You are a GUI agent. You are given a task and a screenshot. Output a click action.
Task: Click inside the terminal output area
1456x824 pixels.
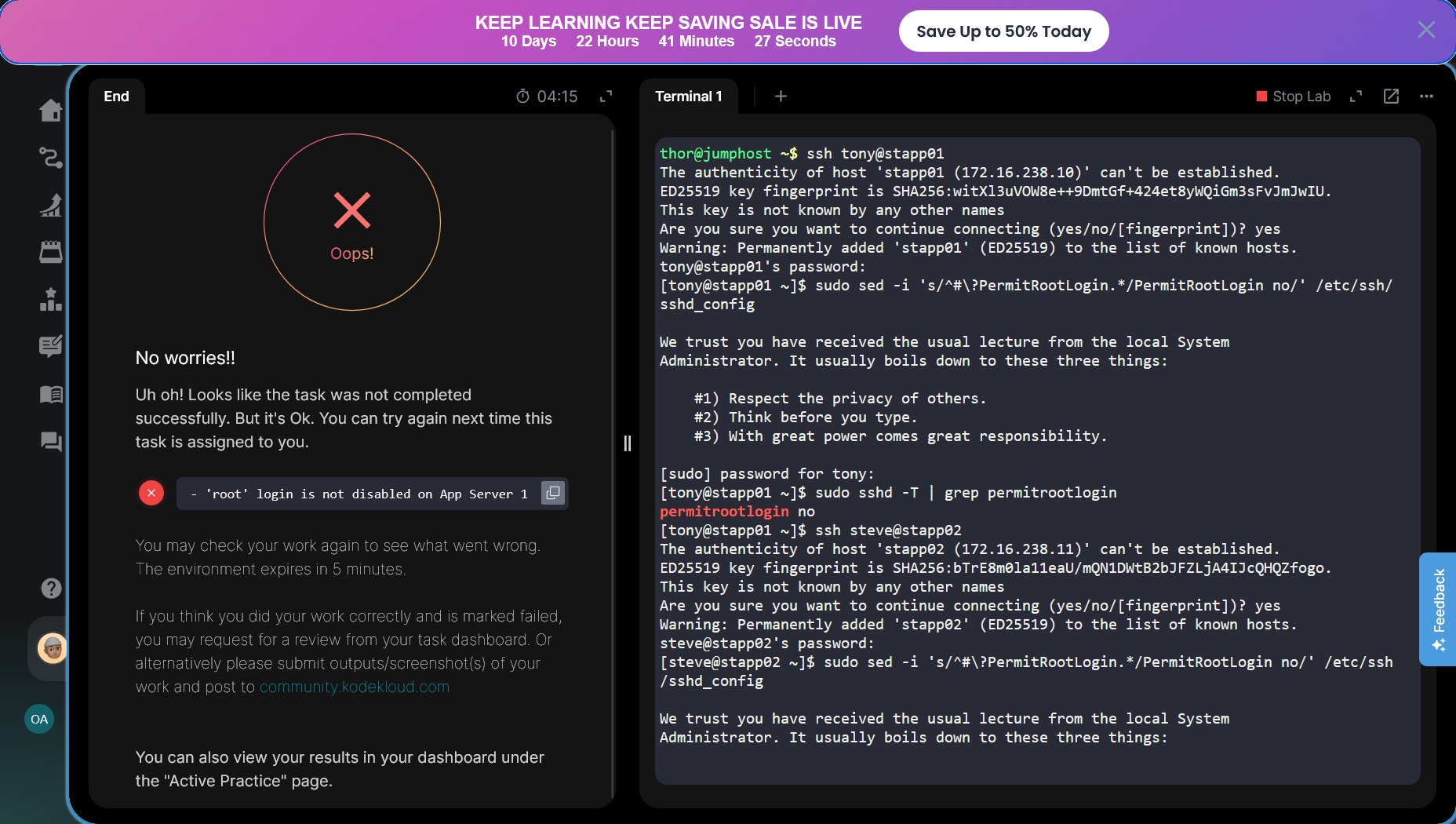[1037, 461]
